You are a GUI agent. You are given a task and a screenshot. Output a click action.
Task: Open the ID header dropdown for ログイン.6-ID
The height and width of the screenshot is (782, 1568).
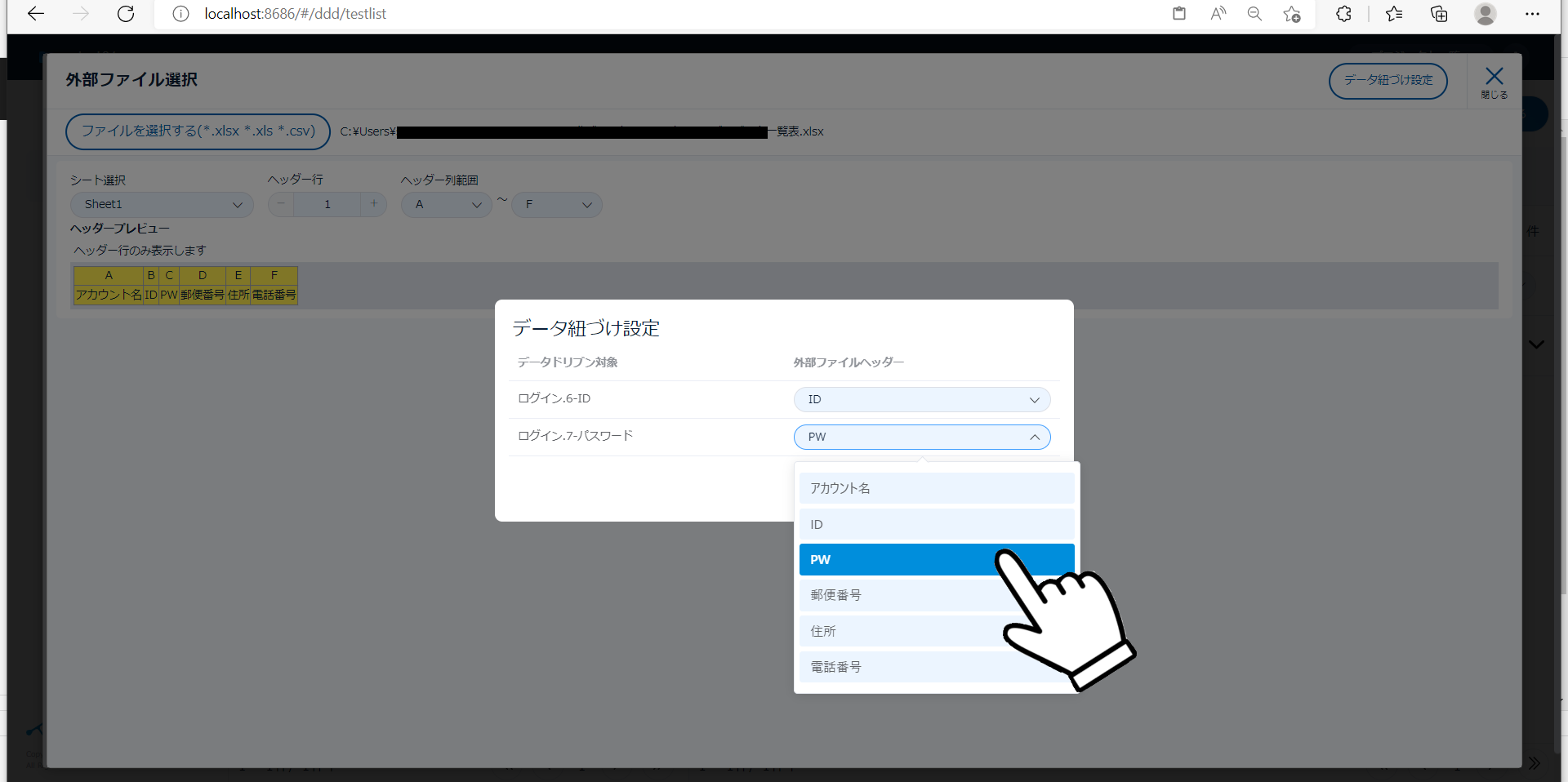pyautogui.click(x=921, y=400)
